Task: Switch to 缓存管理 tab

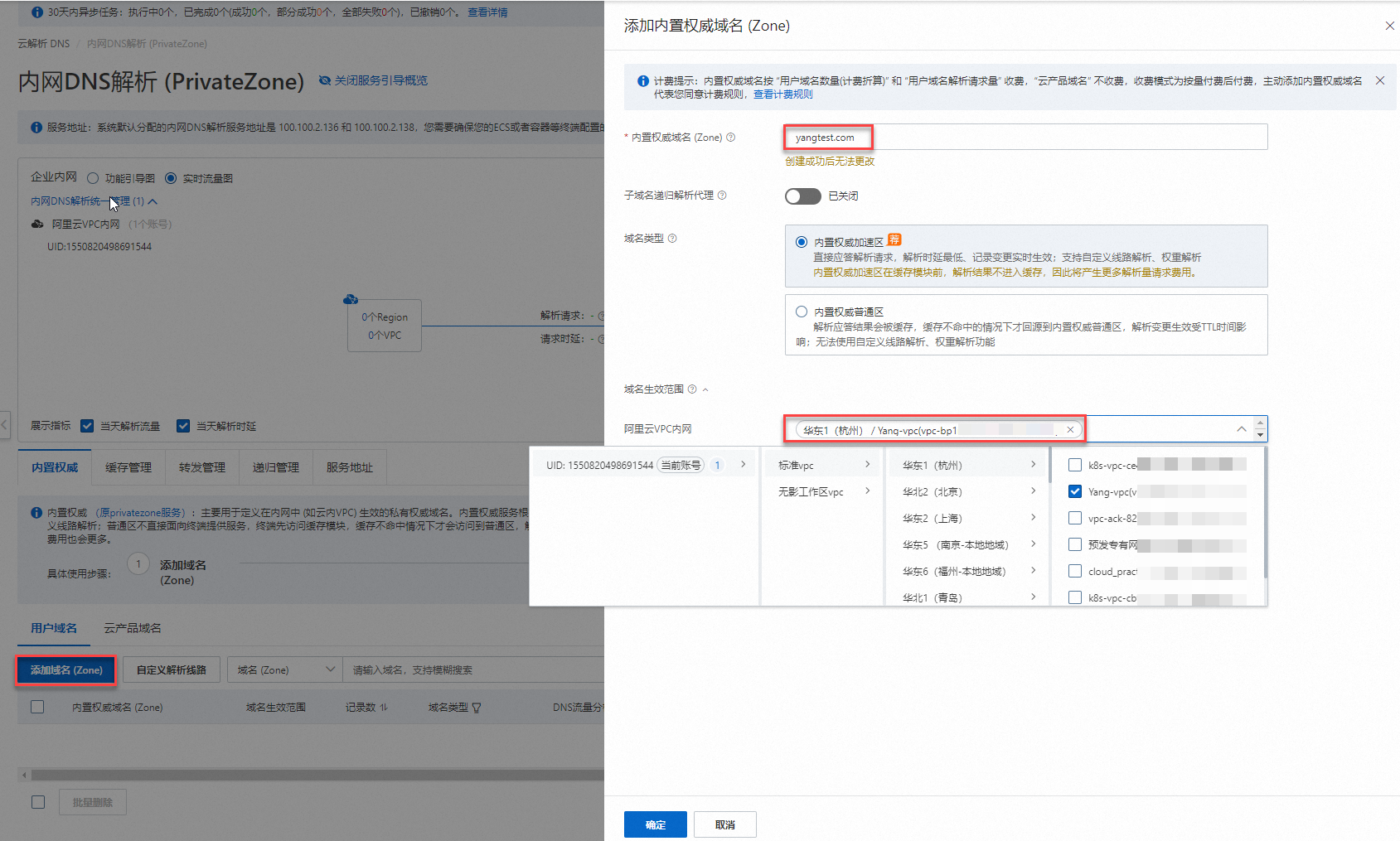Action: point(128,467)
